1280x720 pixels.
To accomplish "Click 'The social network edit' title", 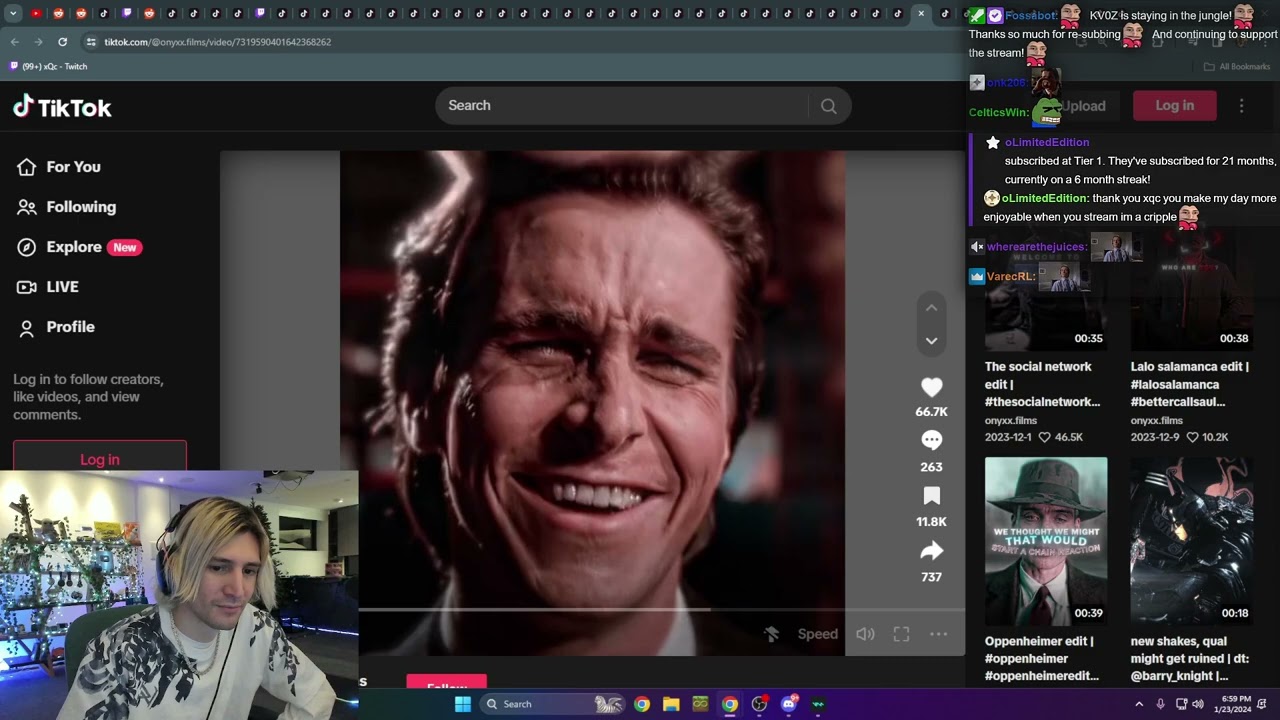I will [1042, 384].
